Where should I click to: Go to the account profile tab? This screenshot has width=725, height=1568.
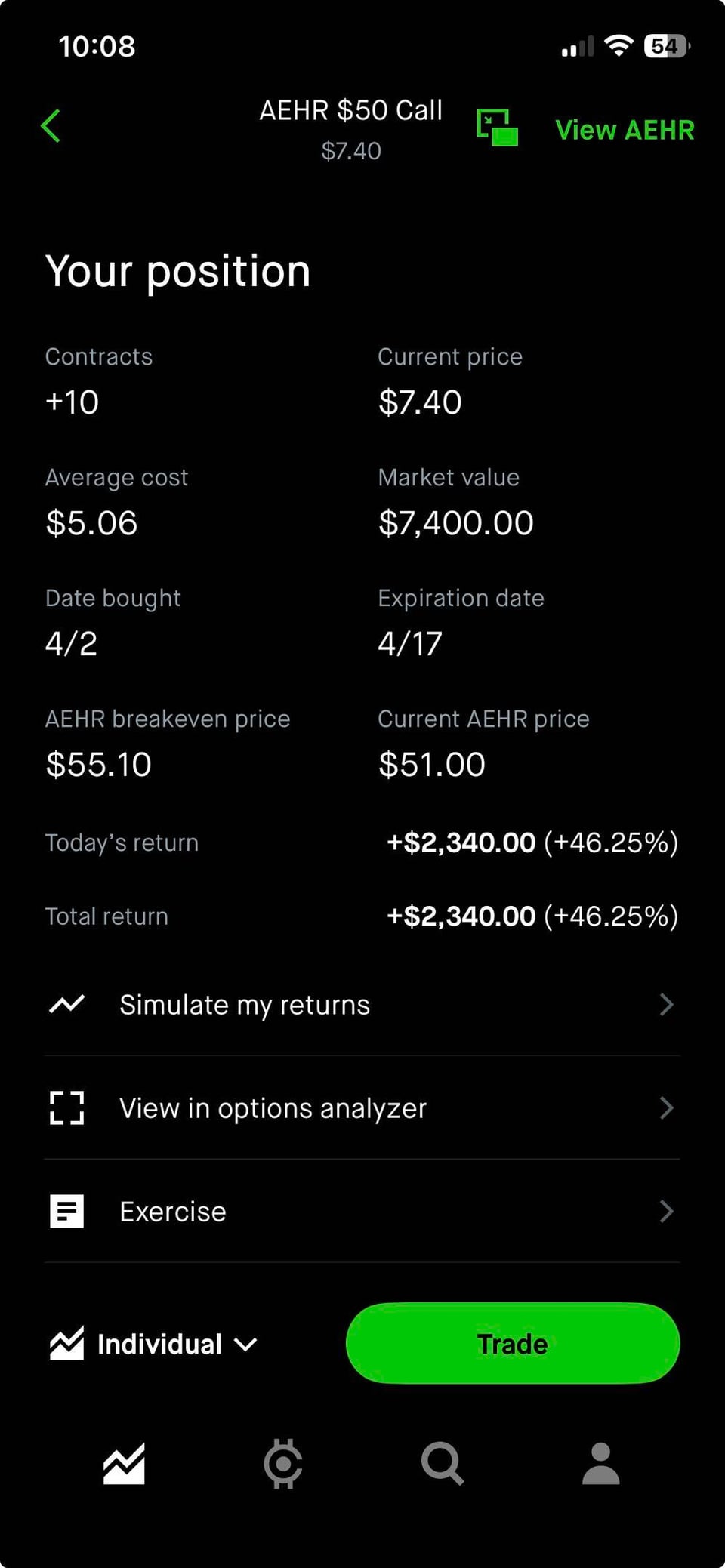(601, 1464)
